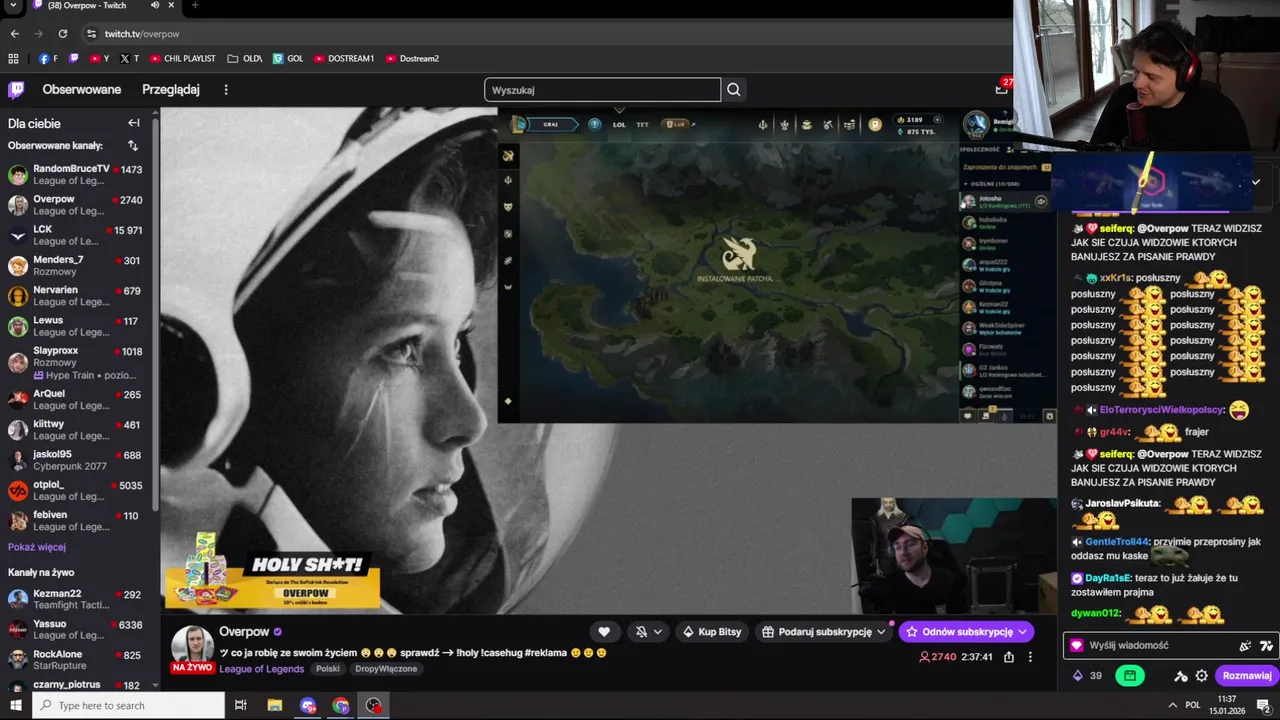Open channel points green reward icon
The height and width of the screenshot is (720, 1280).
point(1130,676)
